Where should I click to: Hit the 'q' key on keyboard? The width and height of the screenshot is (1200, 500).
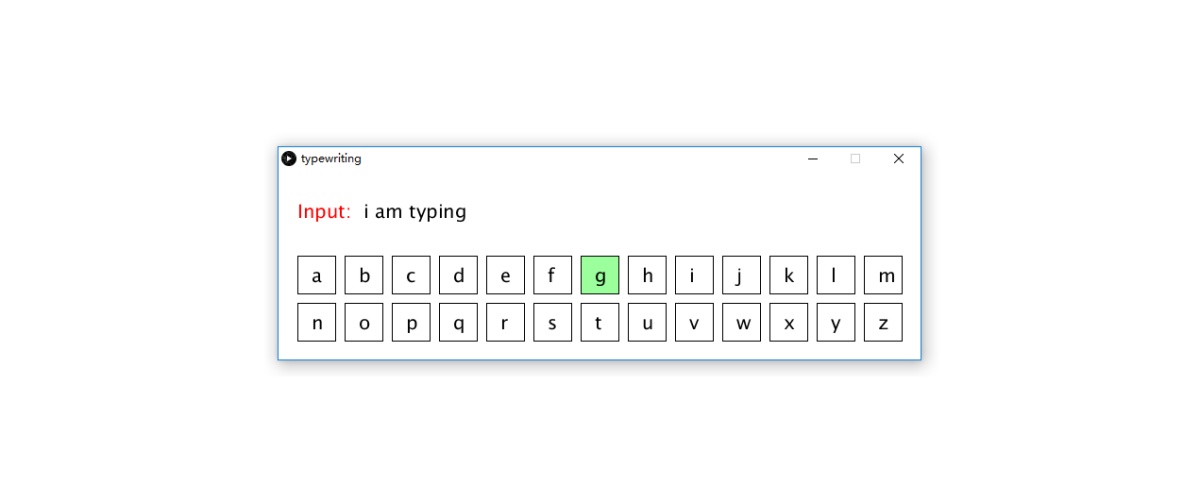coord(458,322)
